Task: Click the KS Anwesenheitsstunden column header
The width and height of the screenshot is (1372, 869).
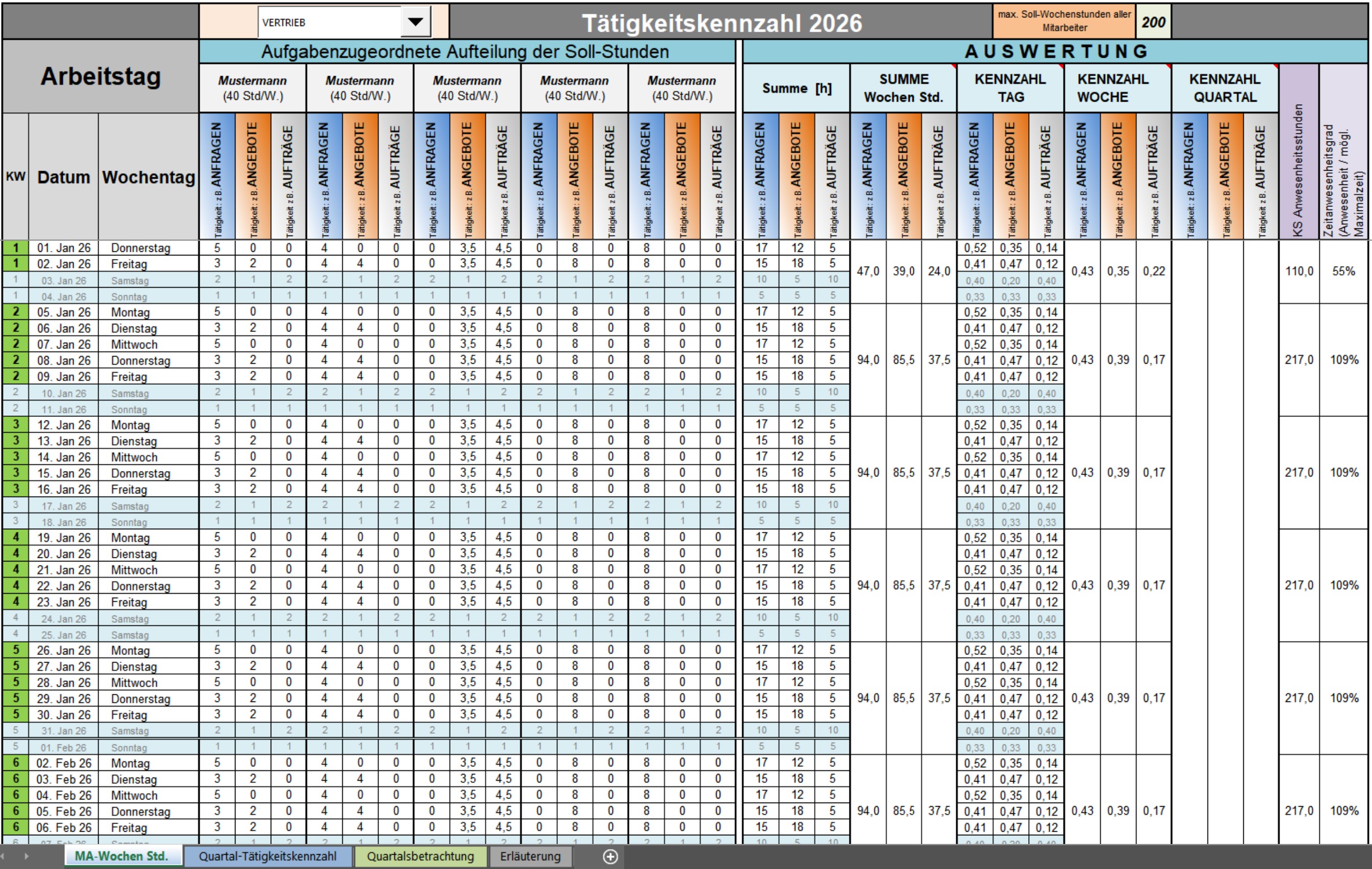Action: [x=1298, y=169]
